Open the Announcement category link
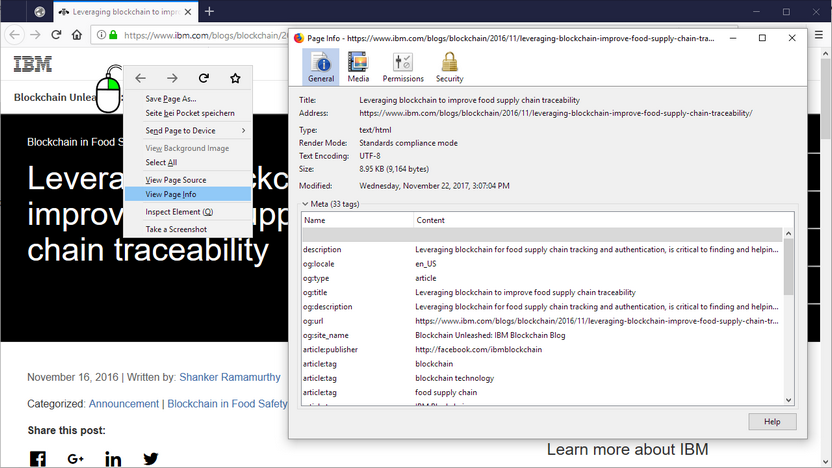The image size is (832, 468). click(x=124, y=404)
